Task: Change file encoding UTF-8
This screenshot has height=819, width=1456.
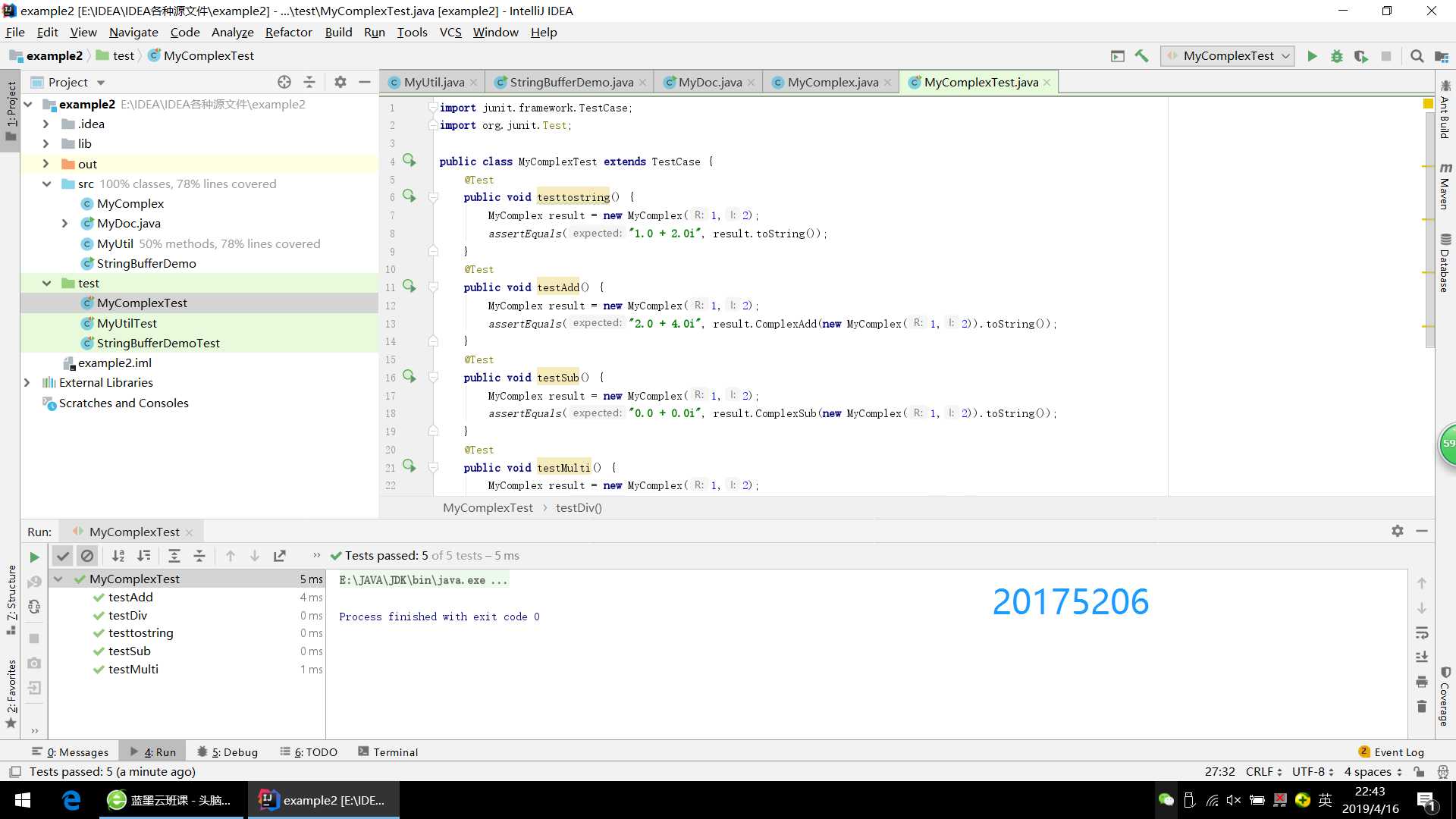Action: (x=1313, y=771)
